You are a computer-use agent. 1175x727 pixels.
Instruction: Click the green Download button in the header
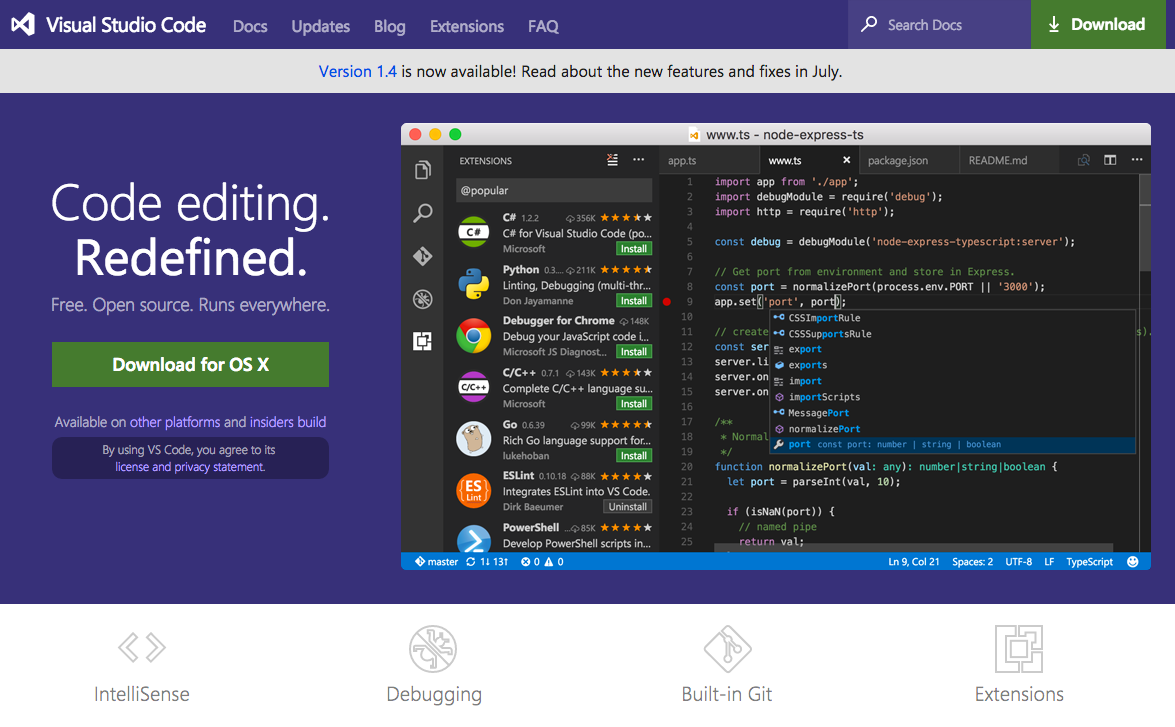[x=1099, y=25]
